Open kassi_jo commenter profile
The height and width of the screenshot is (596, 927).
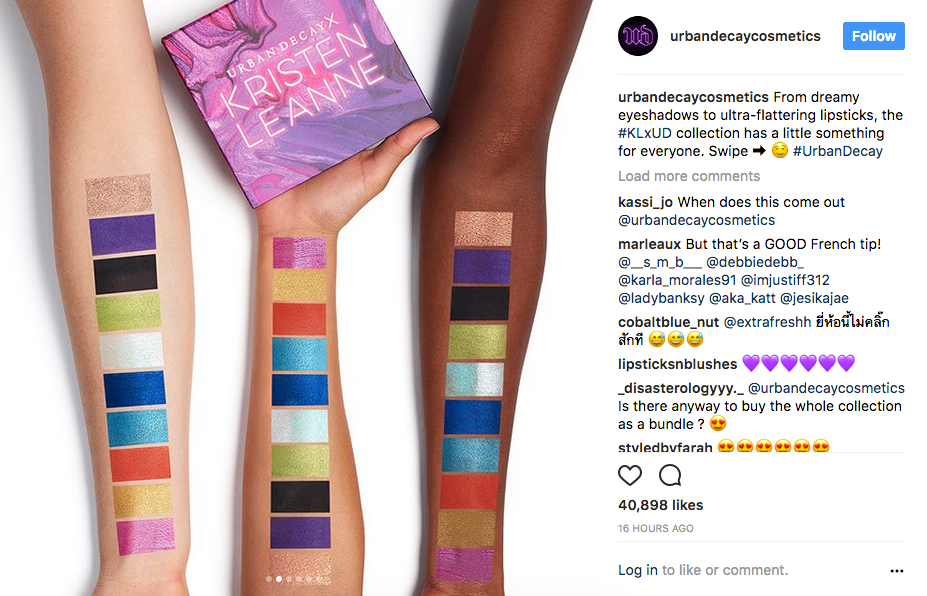[x=645, y=202]
